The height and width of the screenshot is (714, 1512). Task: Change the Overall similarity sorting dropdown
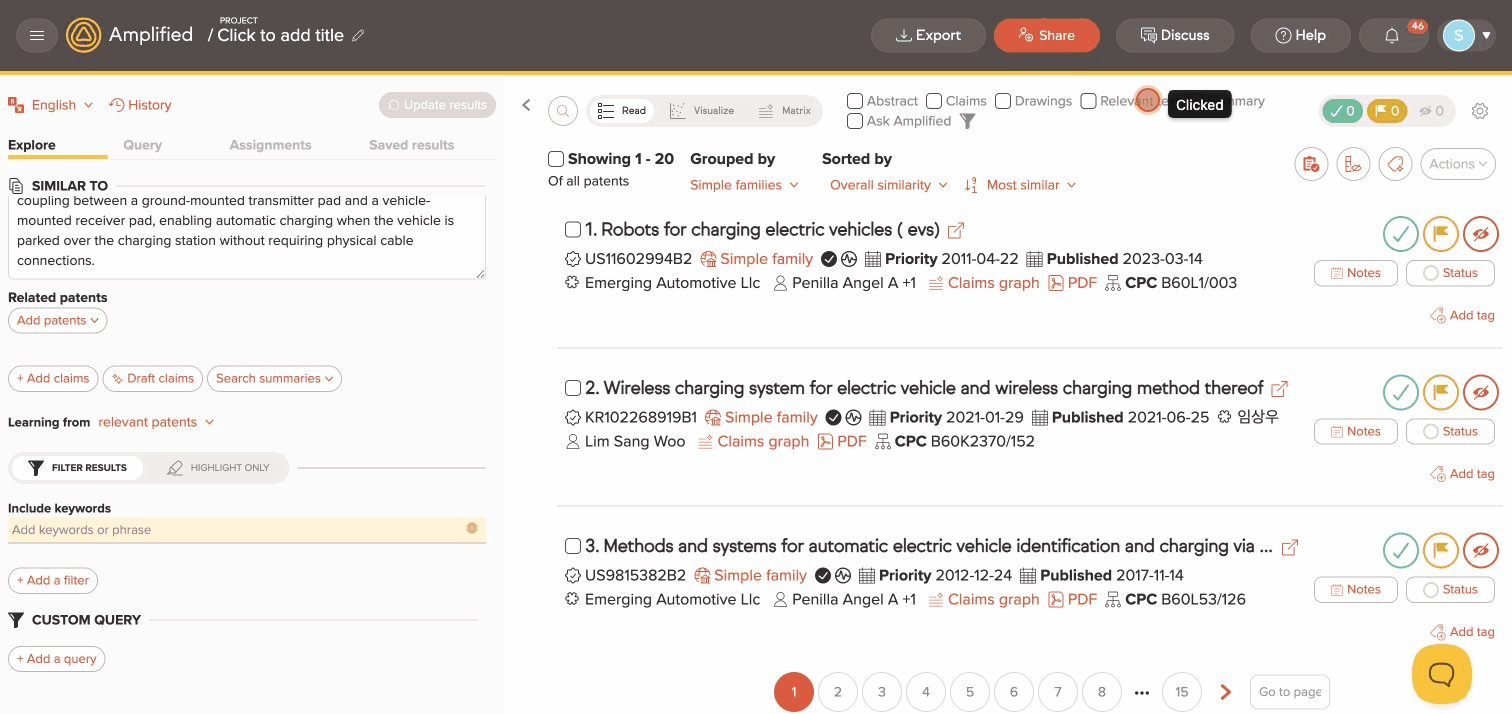tap(886, 185)
